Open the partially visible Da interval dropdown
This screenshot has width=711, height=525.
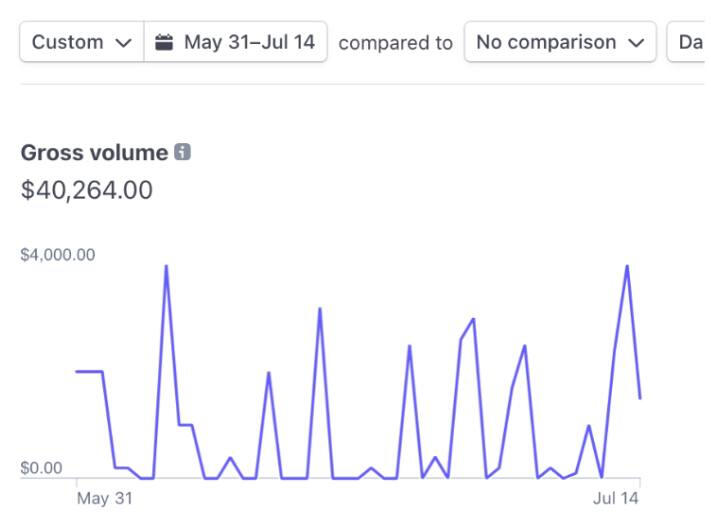click(688, 42)
